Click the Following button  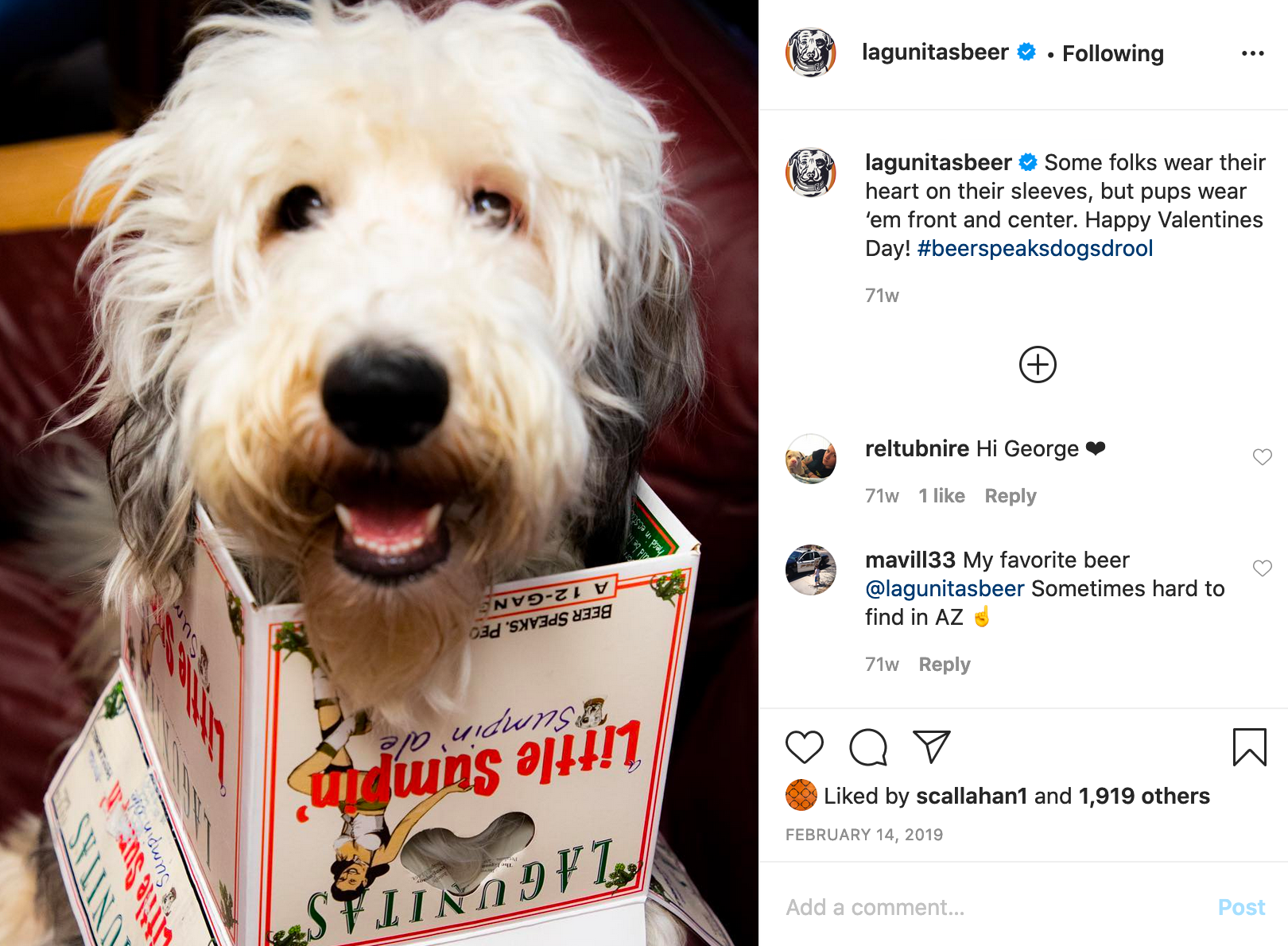click(1112, 53)
